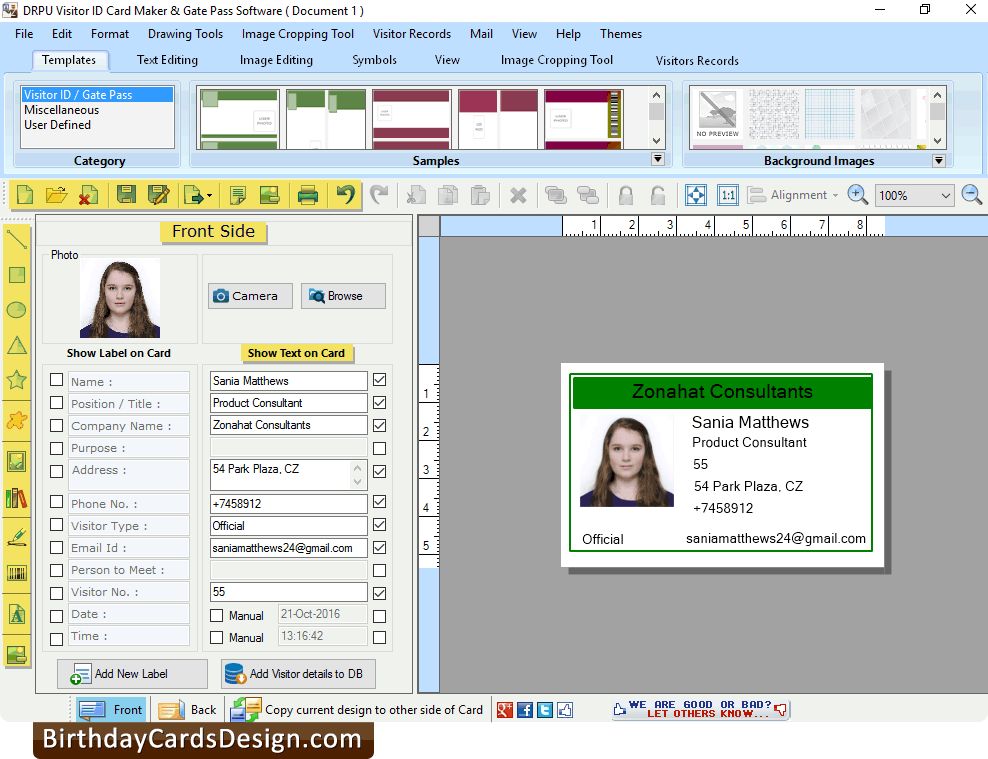
Task: Click the Zoom In magnifier icon
Action: 857,195
